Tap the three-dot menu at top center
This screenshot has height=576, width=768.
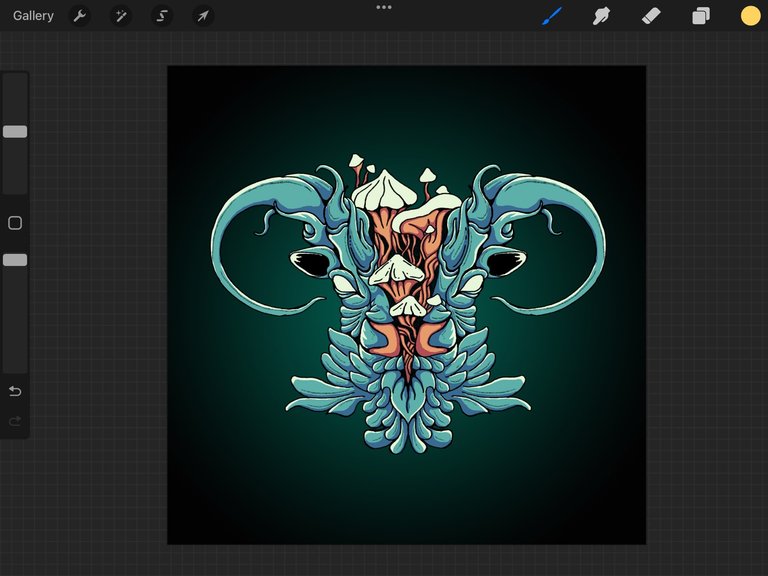(x=384, y=7)
